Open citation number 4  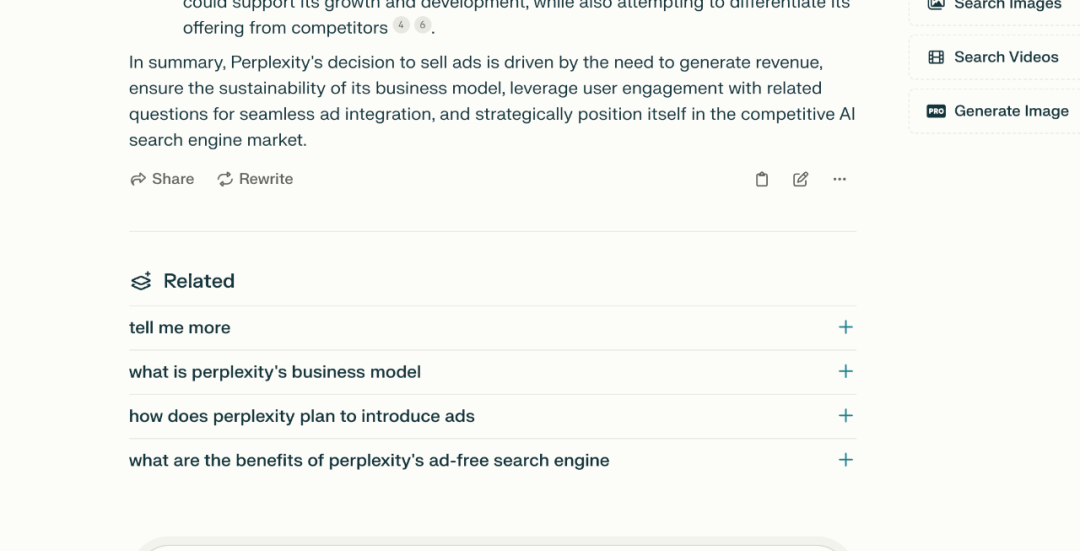pyautogui.click(x=401, y=25)
